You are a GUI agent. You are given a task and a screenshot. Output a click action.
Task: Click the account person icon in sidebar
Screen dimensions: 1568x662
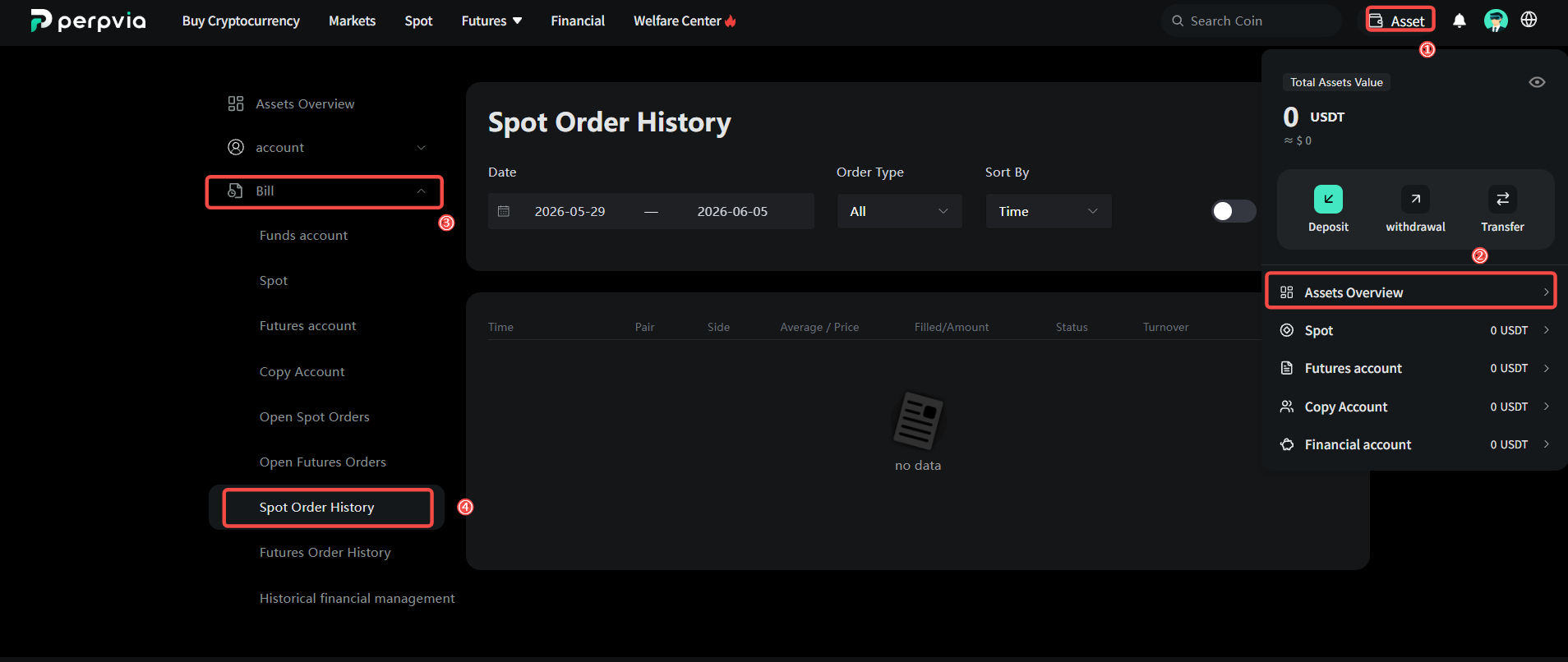coord(236,147)
